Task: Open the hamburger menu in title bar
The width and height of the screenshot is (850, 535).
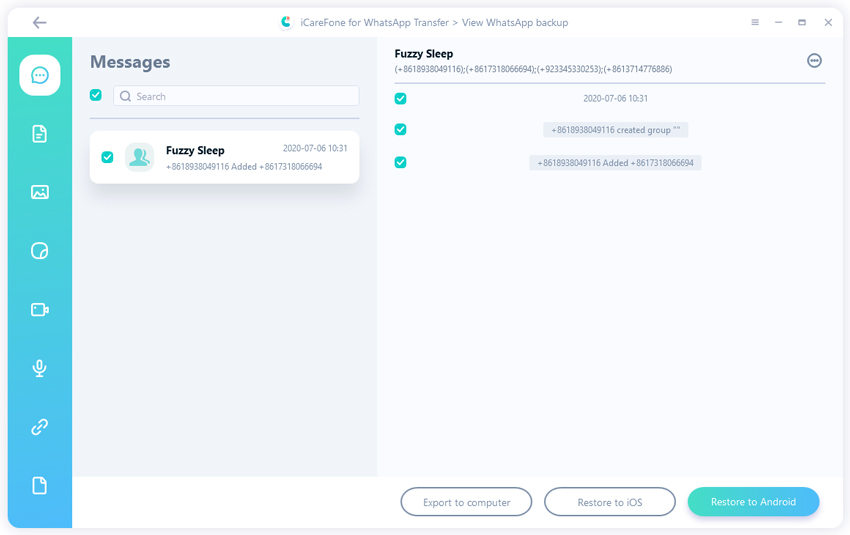Action: (755, 22)
